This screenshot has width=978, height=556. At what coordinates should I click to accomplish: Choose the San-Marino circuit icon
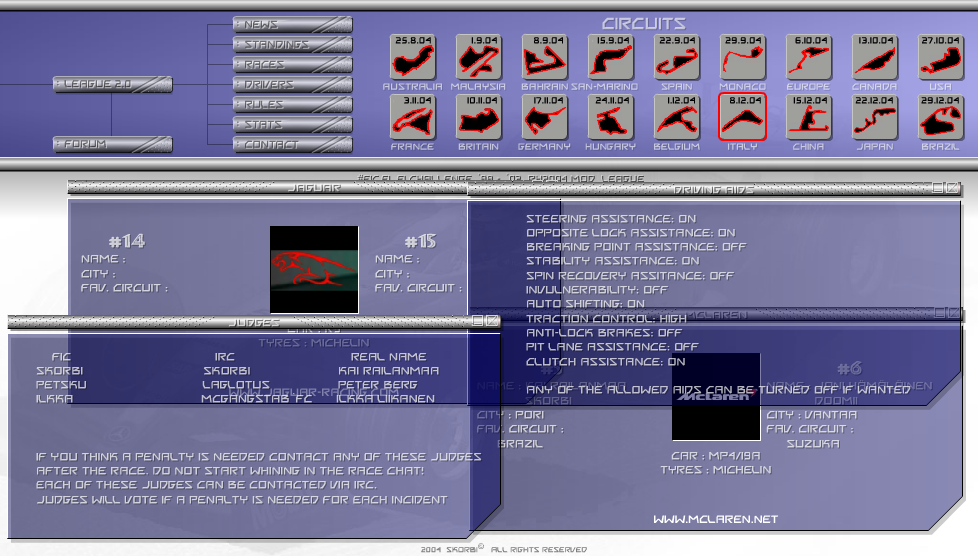click(611, 57)
